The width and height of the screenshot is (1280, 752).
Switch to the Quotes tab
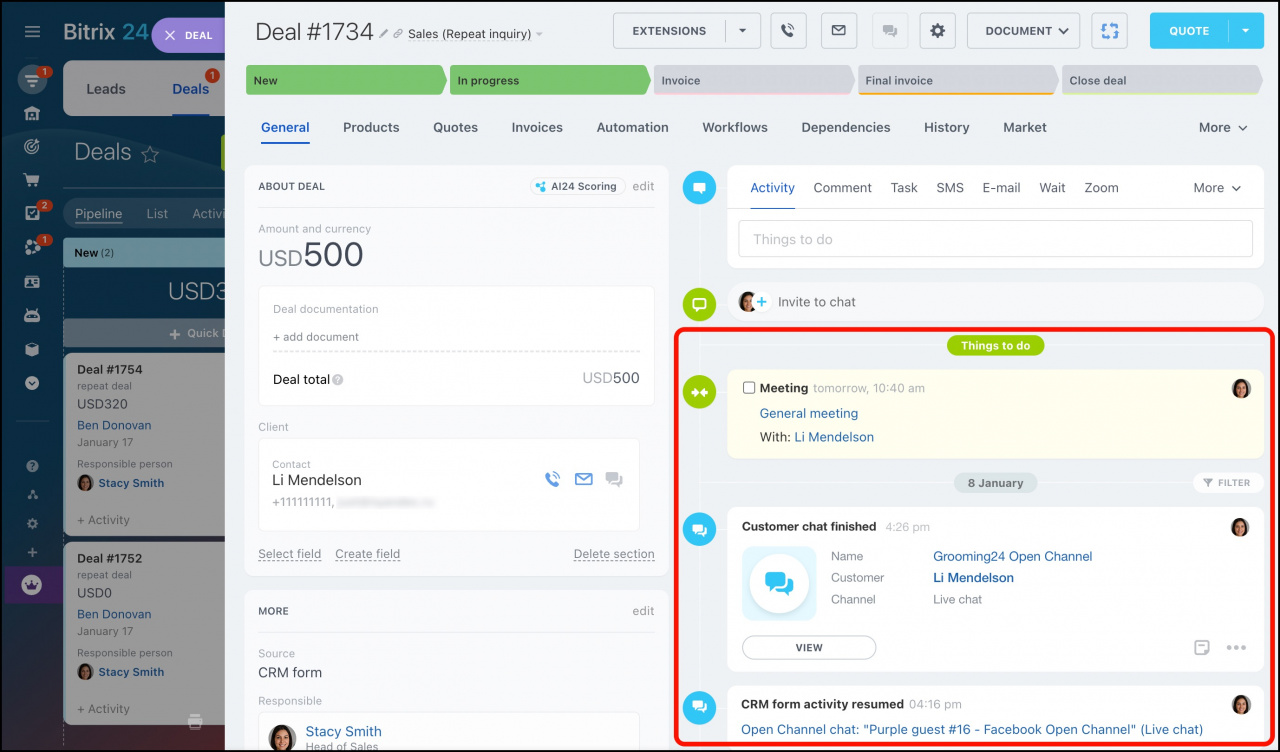pyautogui.click(x=455, y=127)
